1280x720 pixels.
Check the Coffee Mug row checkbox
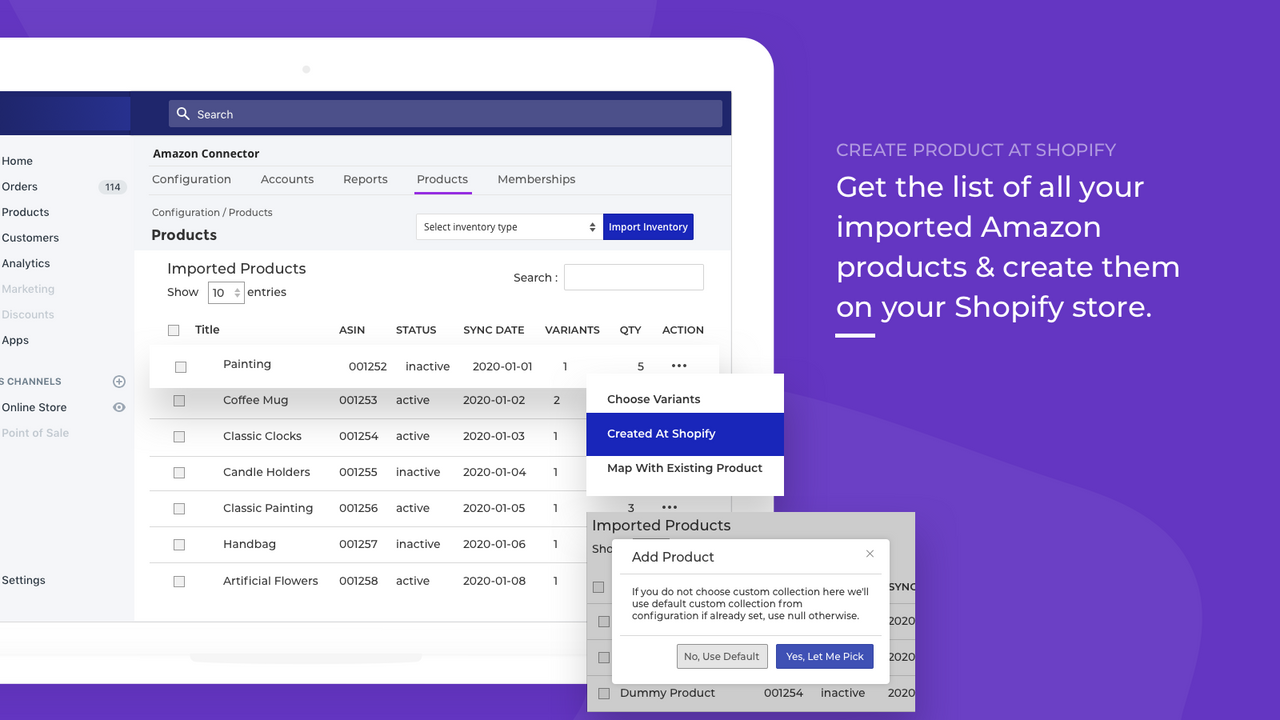[179, 401]
